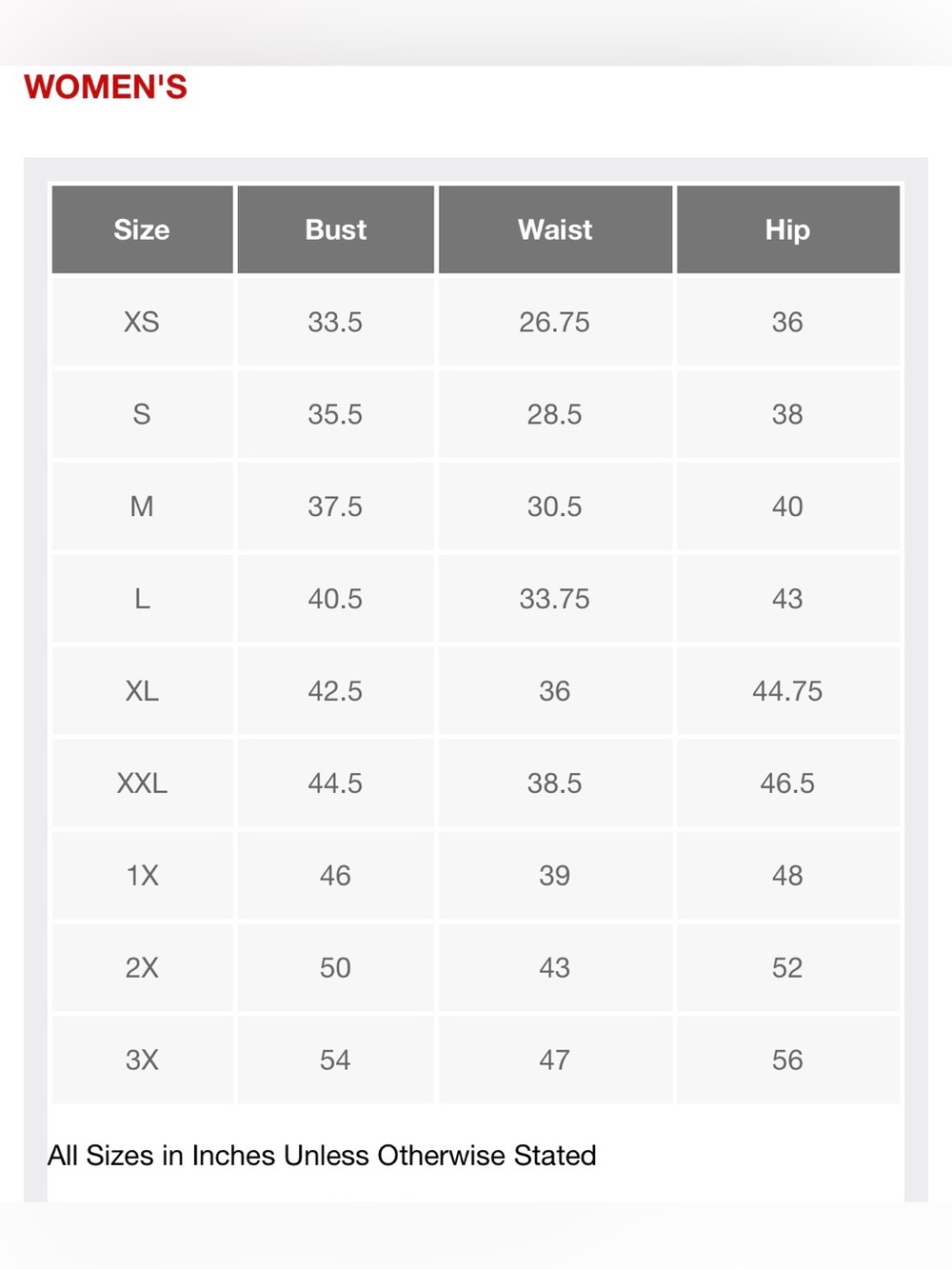The image size is (952, 1269).
Task: Click the 40.5 bust value
Action: pyautogui.click(x=335, y=599)
